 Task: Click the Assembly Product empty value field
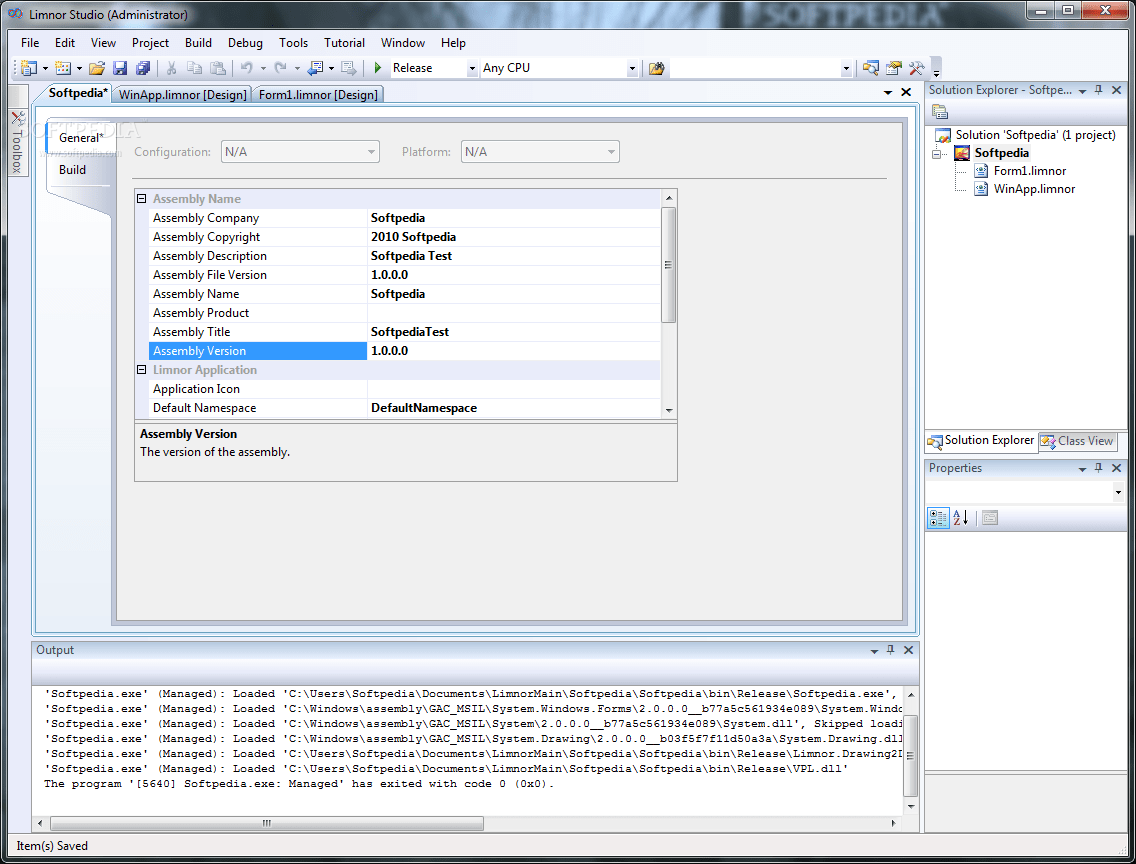[514, 313]
